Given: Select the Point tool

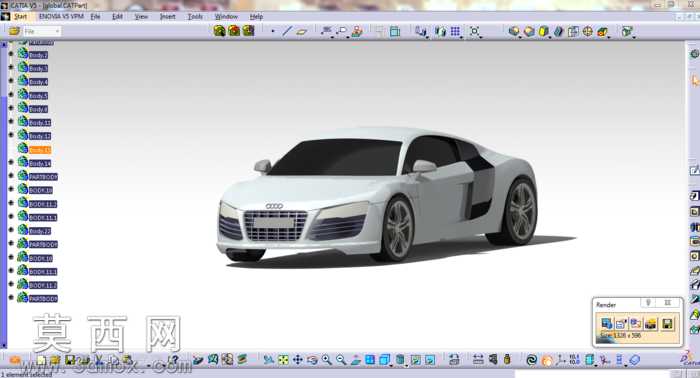Looking at the screenshot, I should [x=273, y=31].
